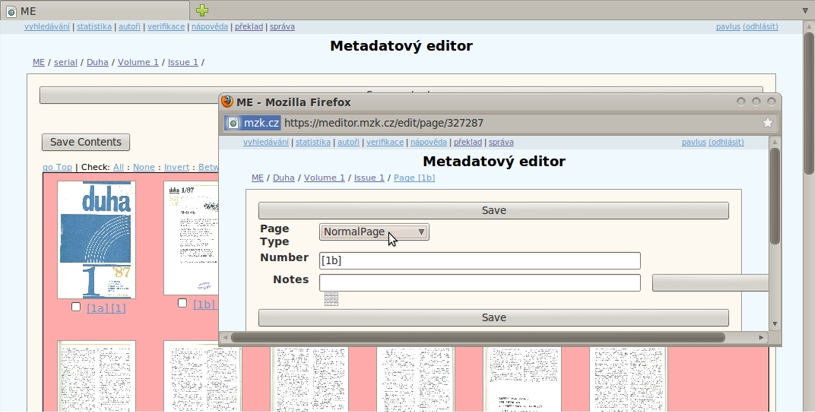Click the down arrow at the popup scrollbar bottom
The height and width of the screenshot is (412, 815).
774,324
